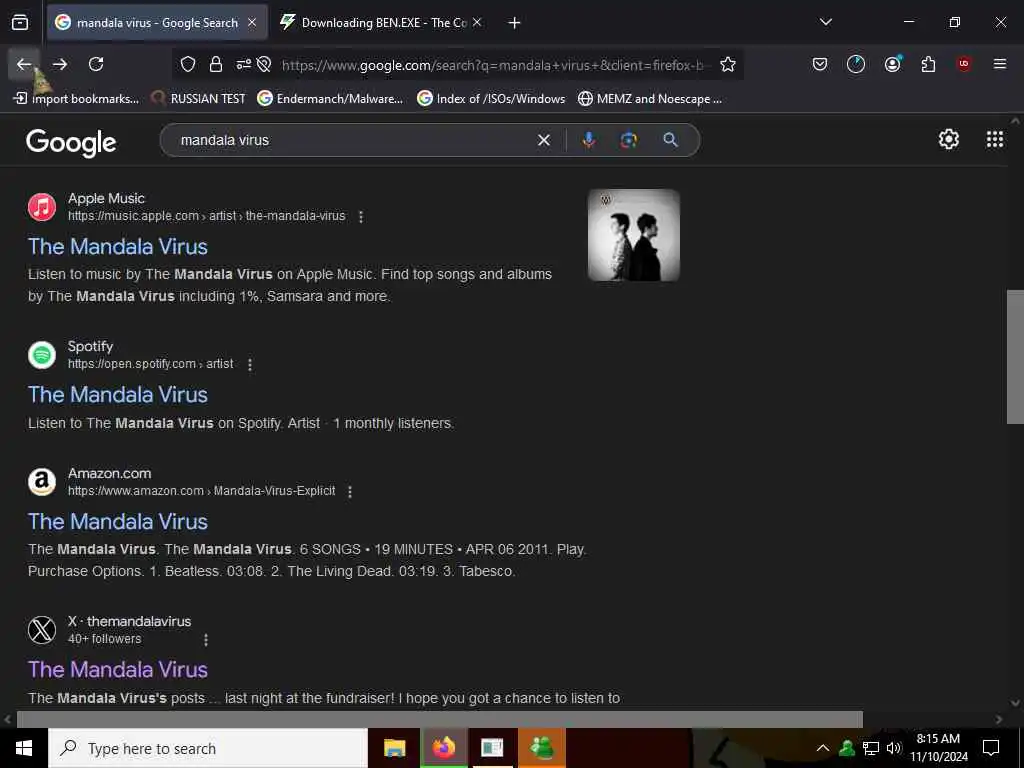
Task: Show hidden system tray icons chevron
Action: pos(823,748)
